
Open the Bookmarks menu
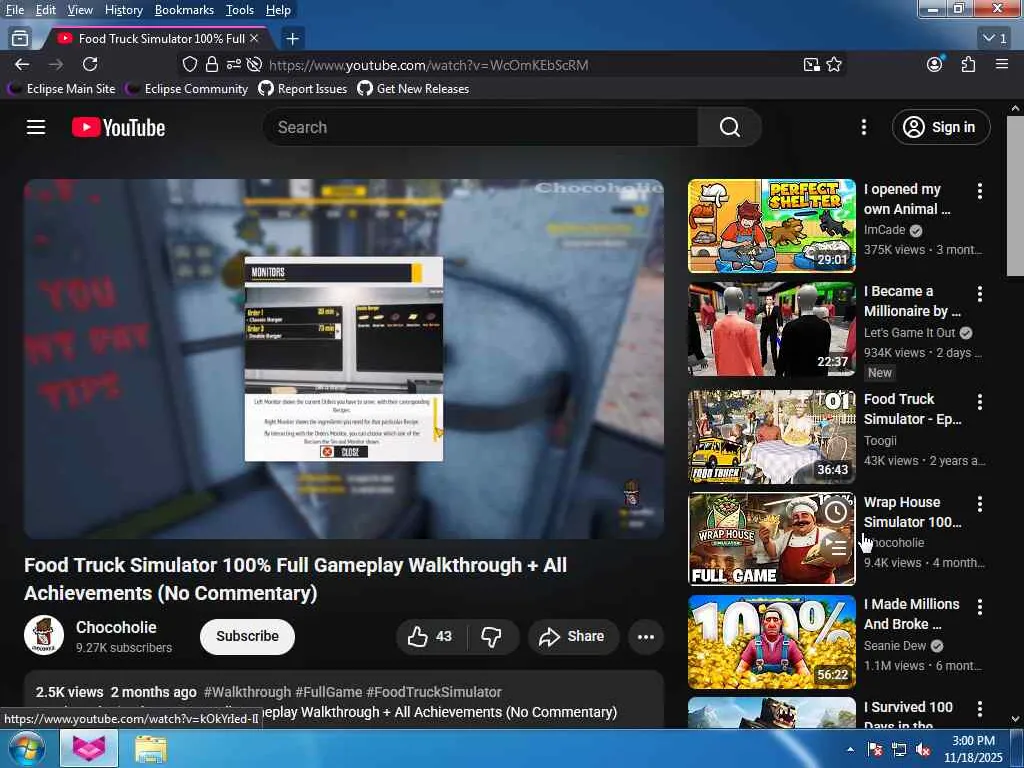(x=184, y=10)
